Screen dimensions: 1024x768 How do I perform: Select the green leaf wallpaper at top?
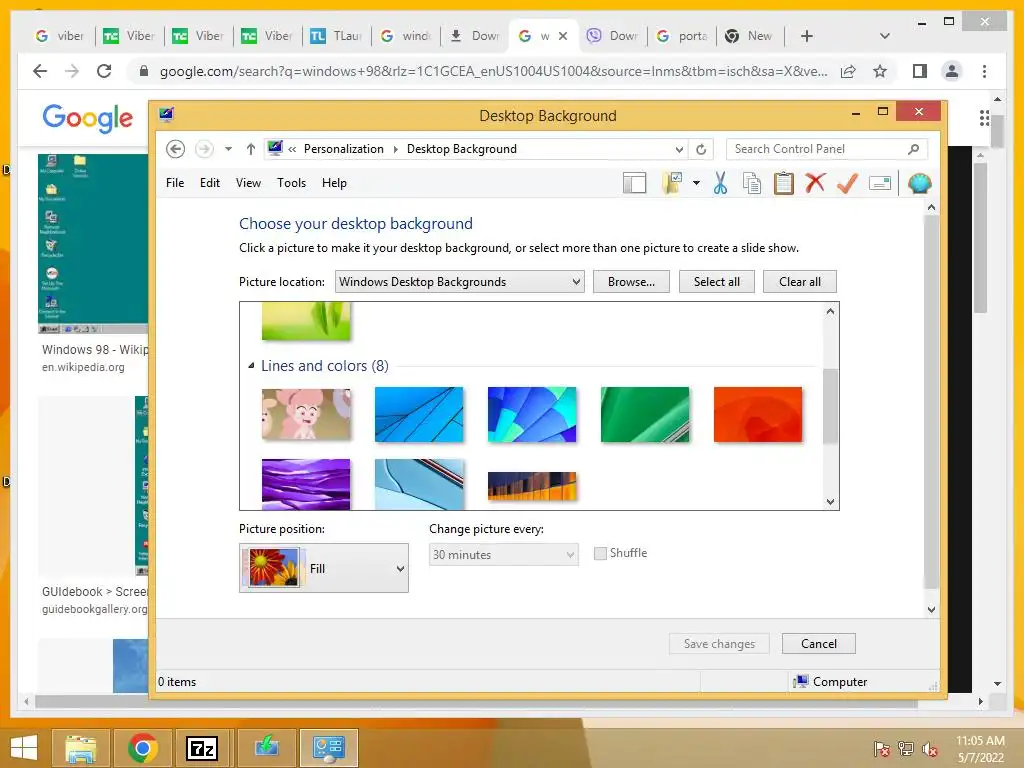[306, 321]
